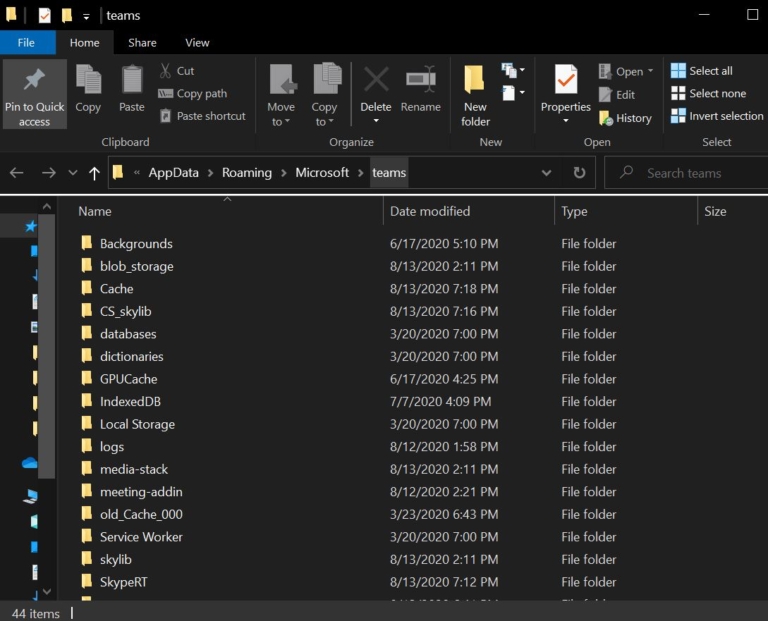The width and height of the screenshot is (768, 621).
Task: Click the Pin to Quick access icon
Action: tap(34, 80)
